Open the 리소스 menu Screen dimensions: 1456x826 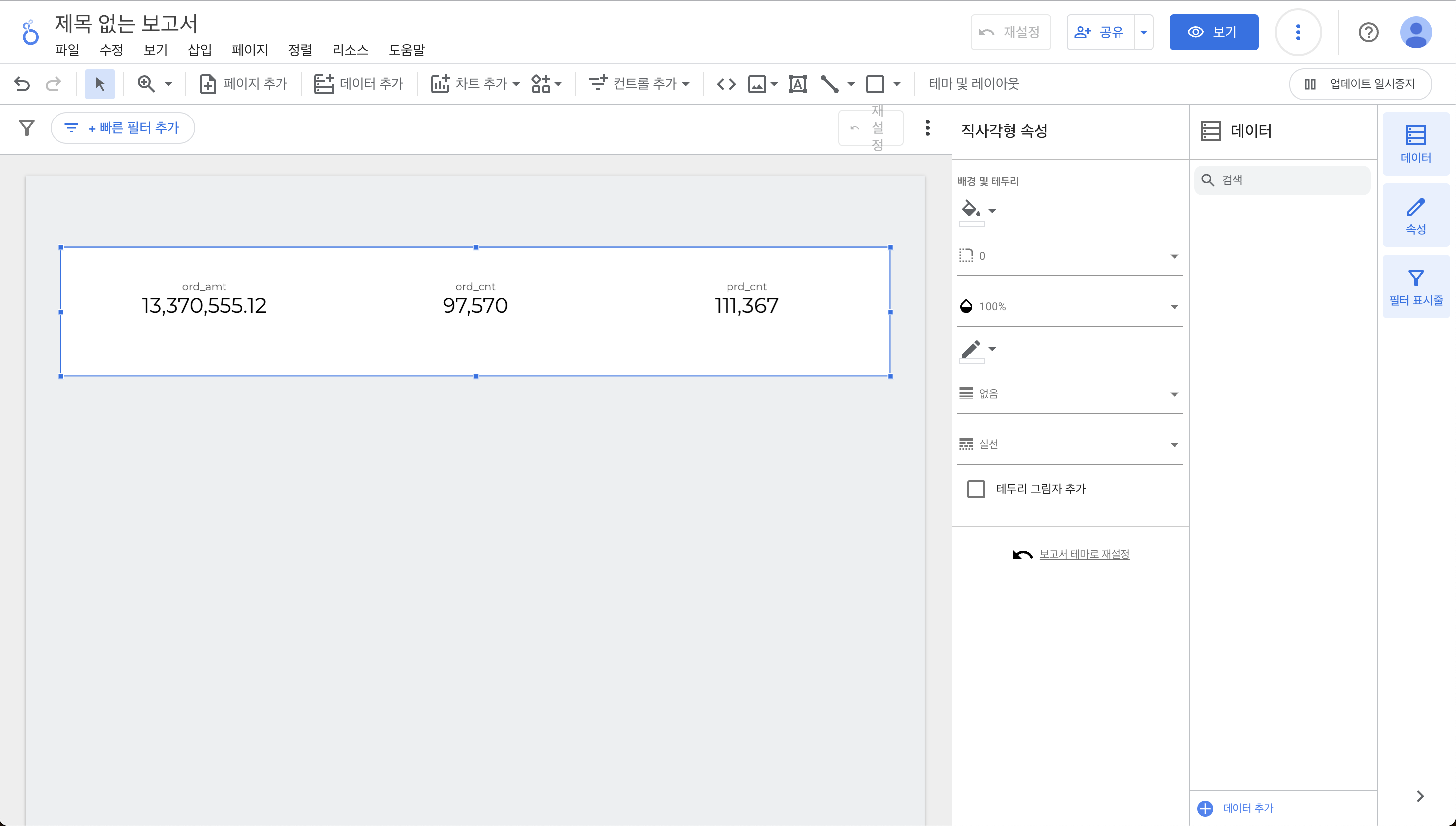coord(350,50)
